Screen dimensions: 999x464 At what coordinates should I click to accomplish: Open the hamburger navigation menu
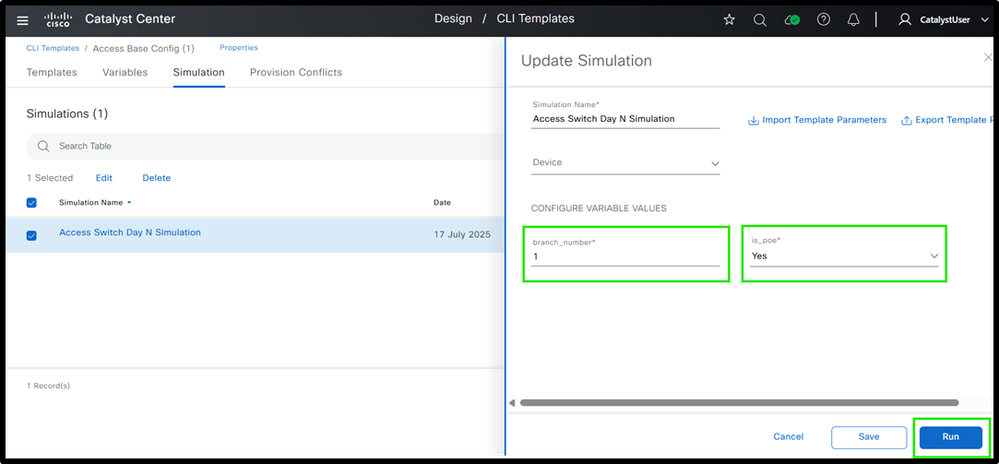pos(23,19)
